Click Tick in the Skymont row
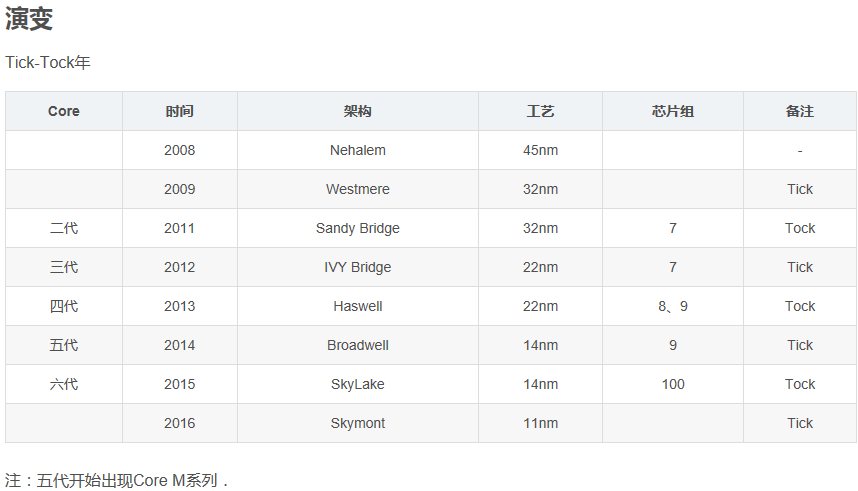858x491 pixels. [799, 423]
